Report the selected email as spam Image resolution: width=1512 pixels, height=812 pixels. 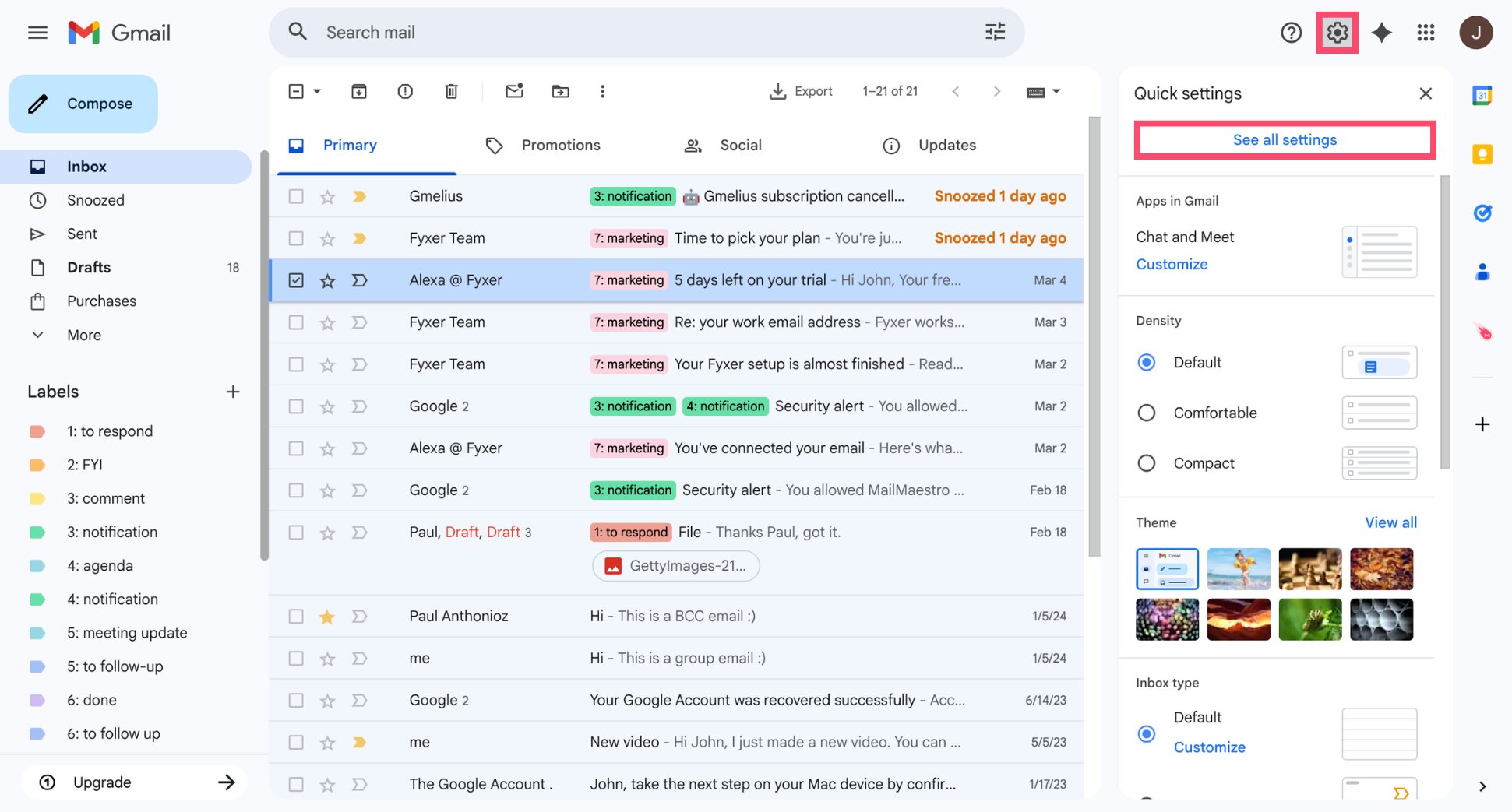(404, 91)
